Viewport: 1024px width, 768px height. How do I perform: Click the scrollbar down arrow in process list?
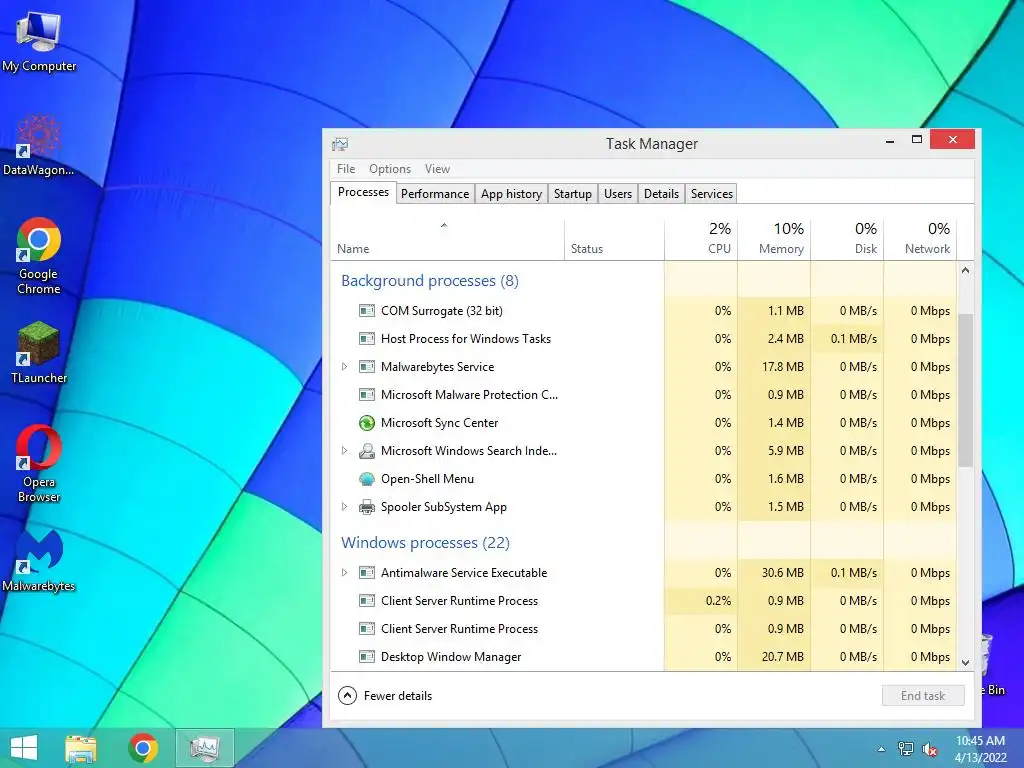coord(965,663)
